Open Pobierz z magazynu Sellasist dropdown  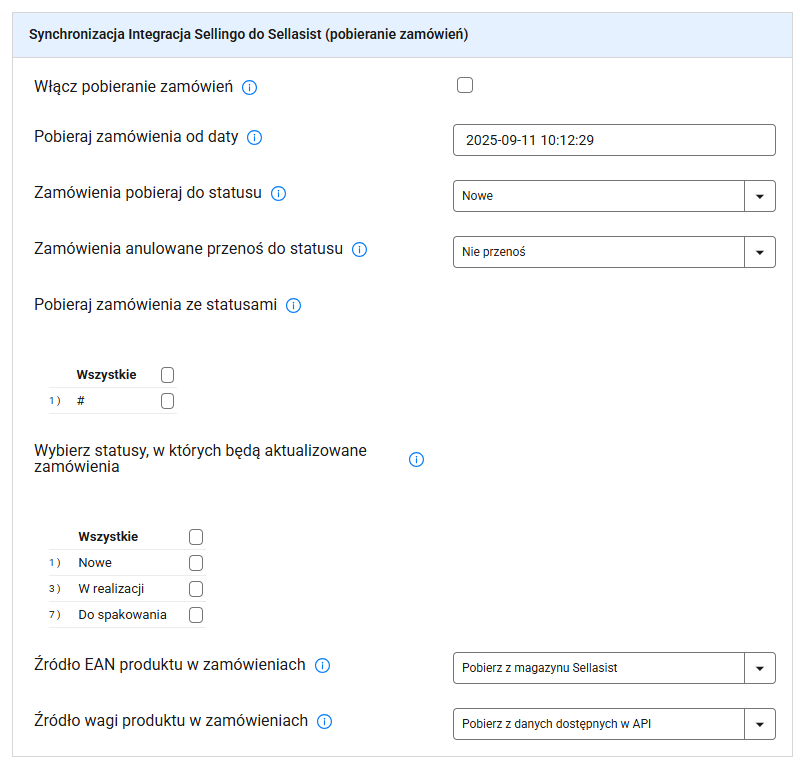pos(614,667)
